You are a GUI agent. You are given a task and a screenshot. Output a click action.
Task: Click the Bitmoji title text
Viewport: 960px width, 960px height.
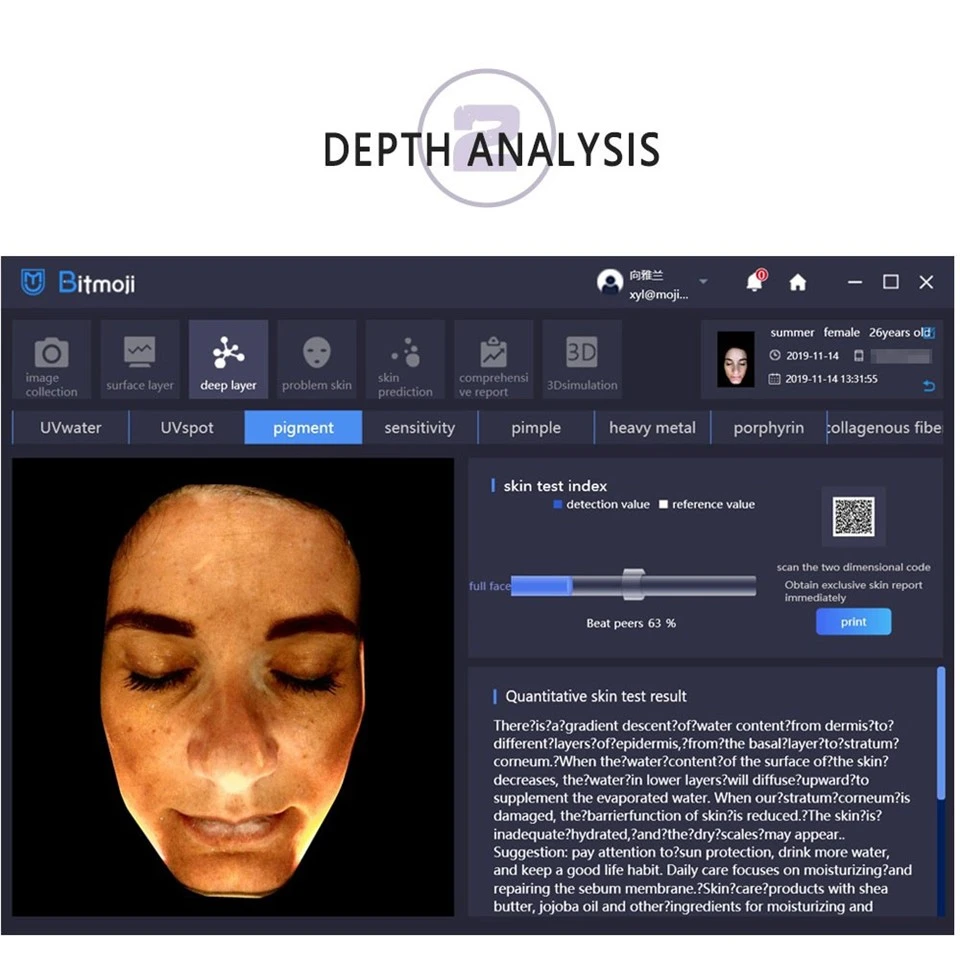[x=97, y=283]
